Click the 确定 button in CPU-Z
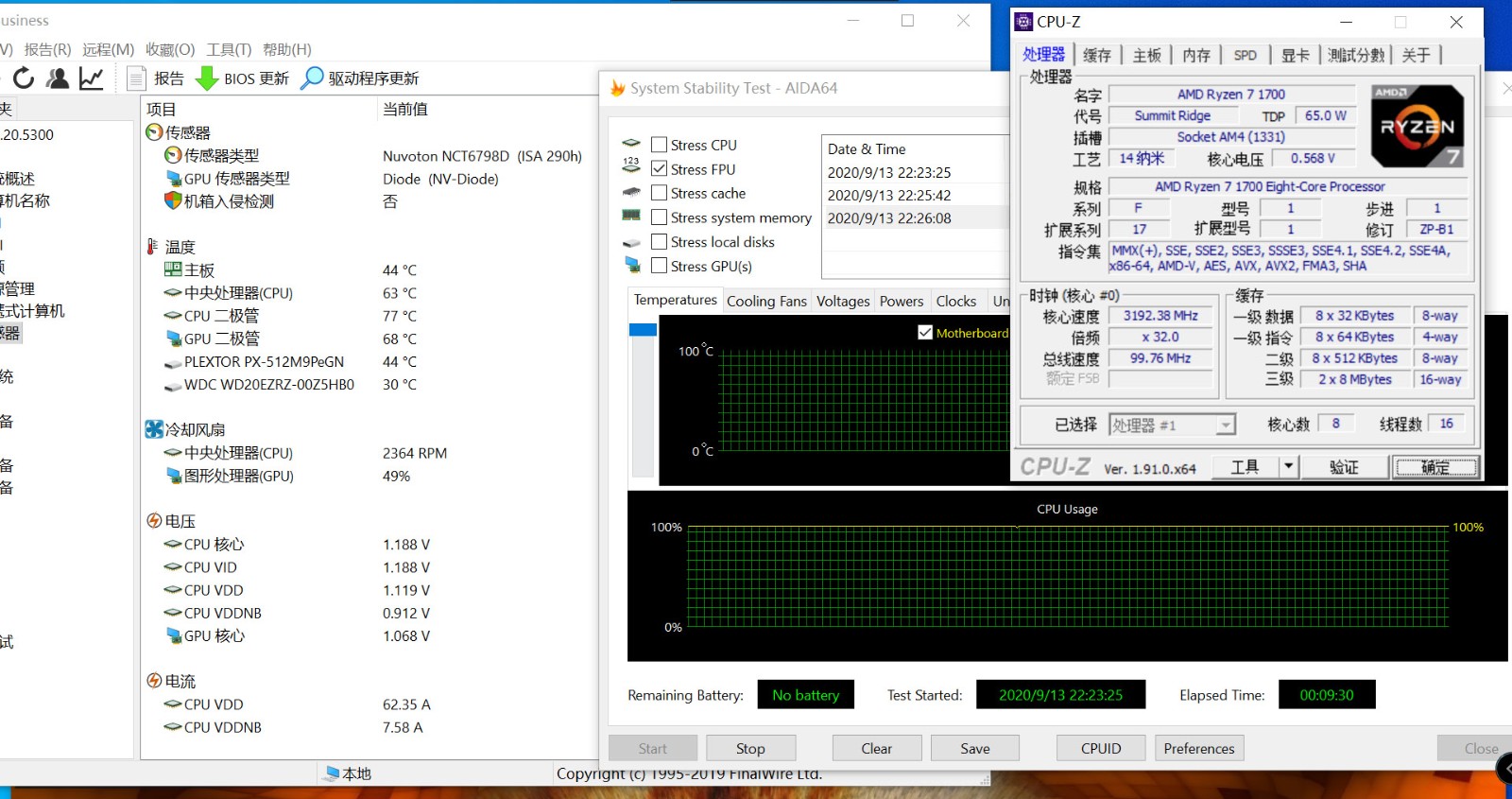Viewport: 1512px width, 799px height. tap(1435, 467)
